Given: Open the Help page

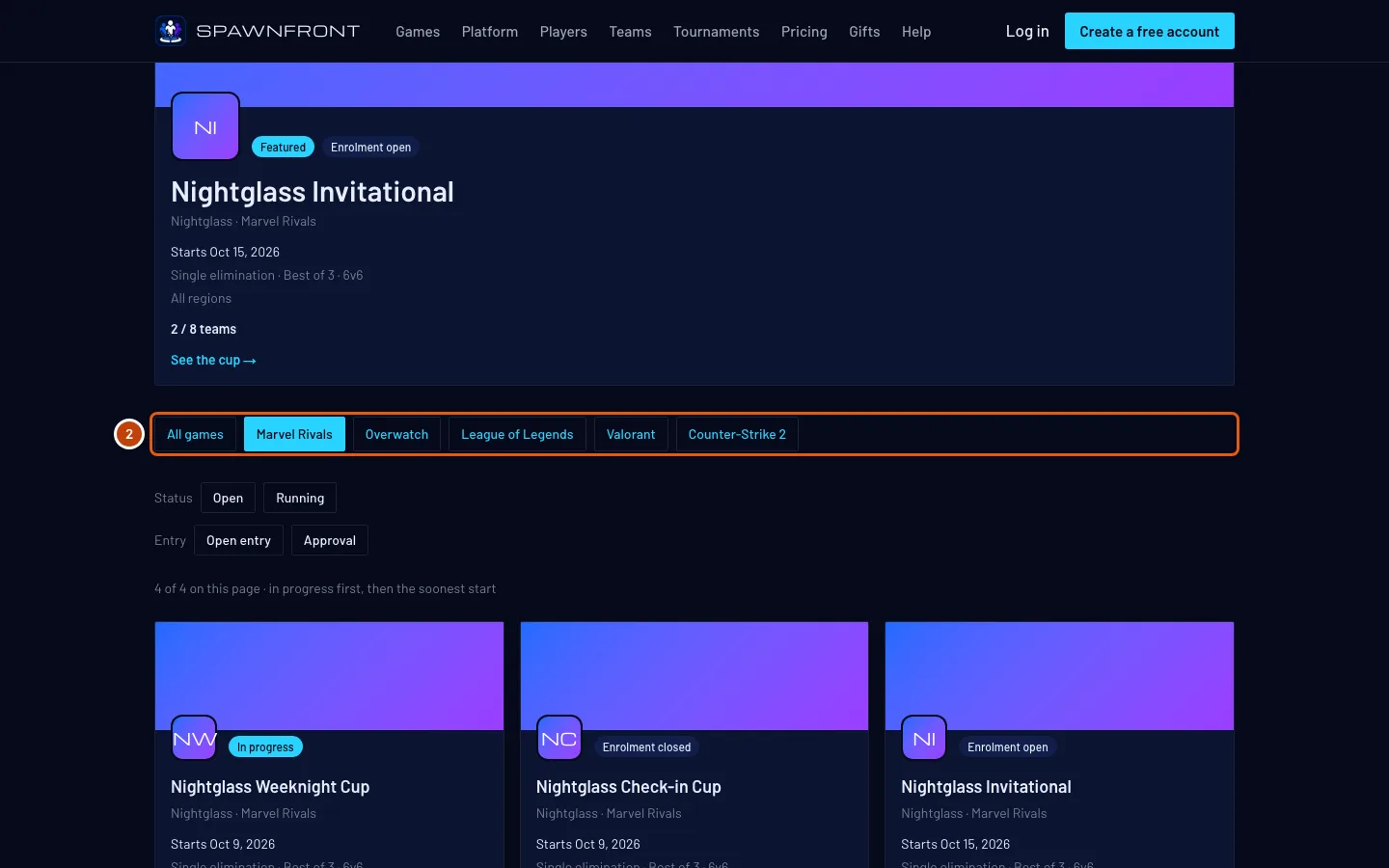Looking at the screenshot, I should 916,32.
